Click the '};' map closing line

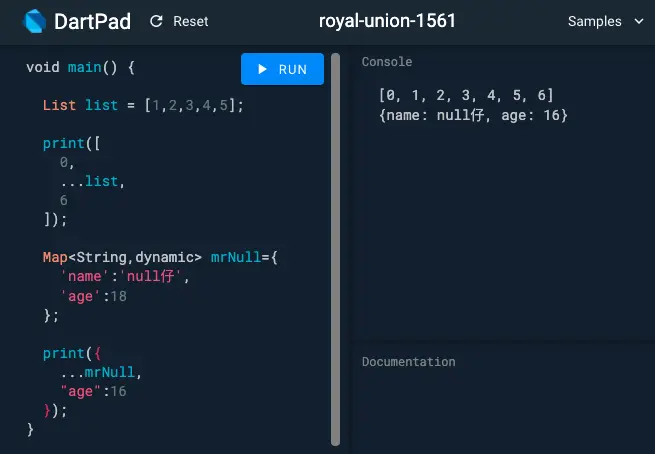[51, 315]
